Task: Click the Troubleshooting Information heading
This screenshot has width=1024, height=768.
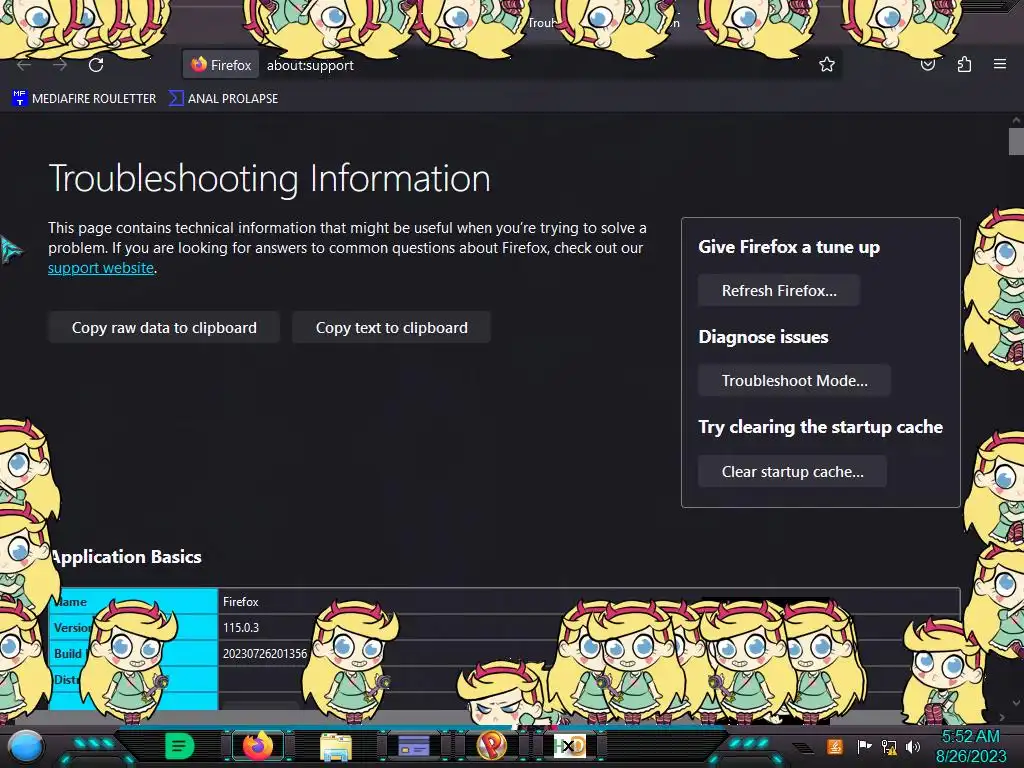Action: (269, 178)
